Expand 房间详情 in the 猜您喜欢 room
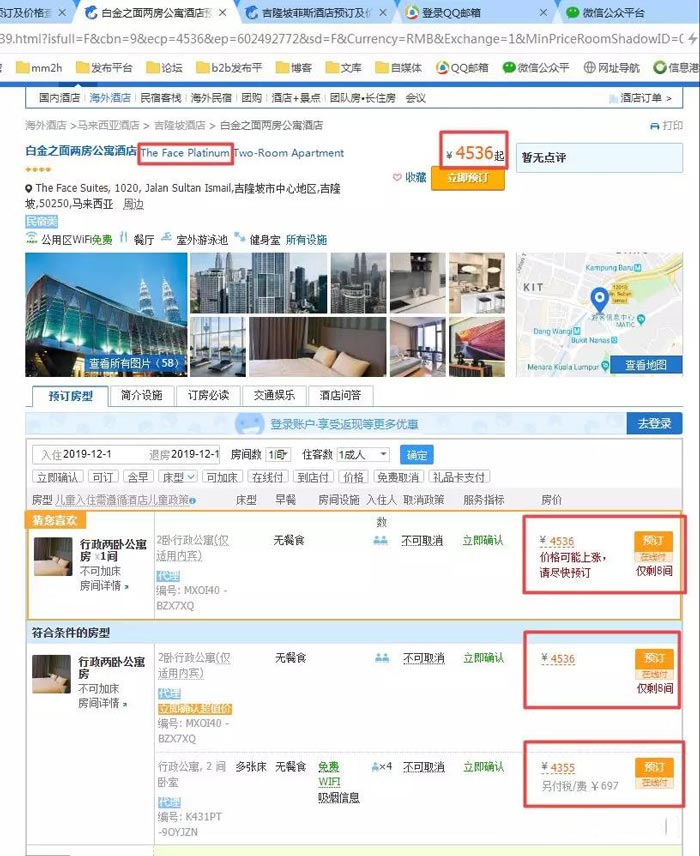 pyautogui.click(x=104, y=586)
